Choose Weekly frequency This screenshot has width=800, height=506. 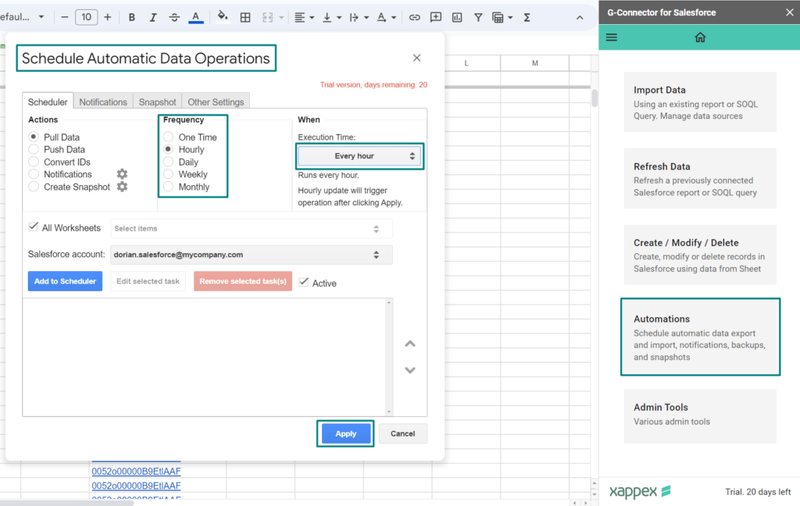pyautogui.click(x=168, y=174)
